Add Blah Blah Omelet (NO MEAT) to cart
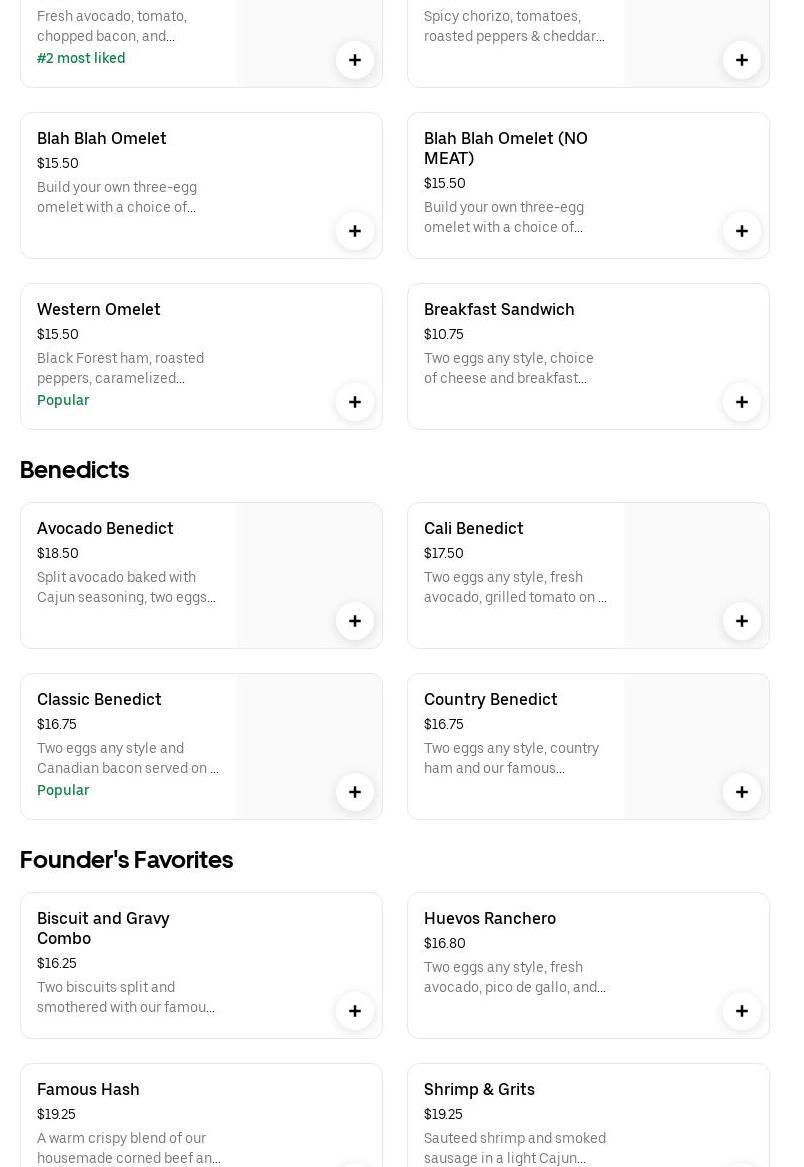Image resolution: width=804 pixels, height=1167 pixels. click(742, 231)
